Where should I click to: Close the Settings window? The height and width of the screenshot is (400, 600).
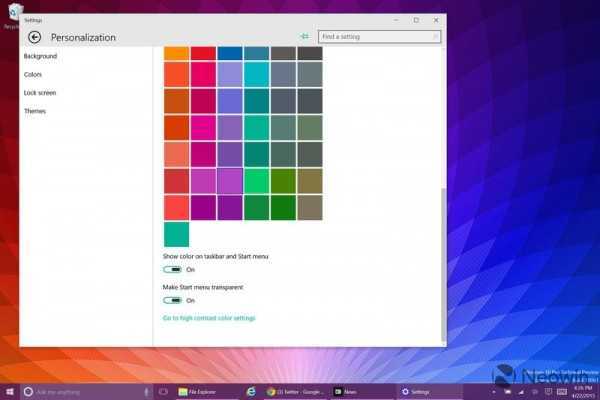[x=436, y=20]
